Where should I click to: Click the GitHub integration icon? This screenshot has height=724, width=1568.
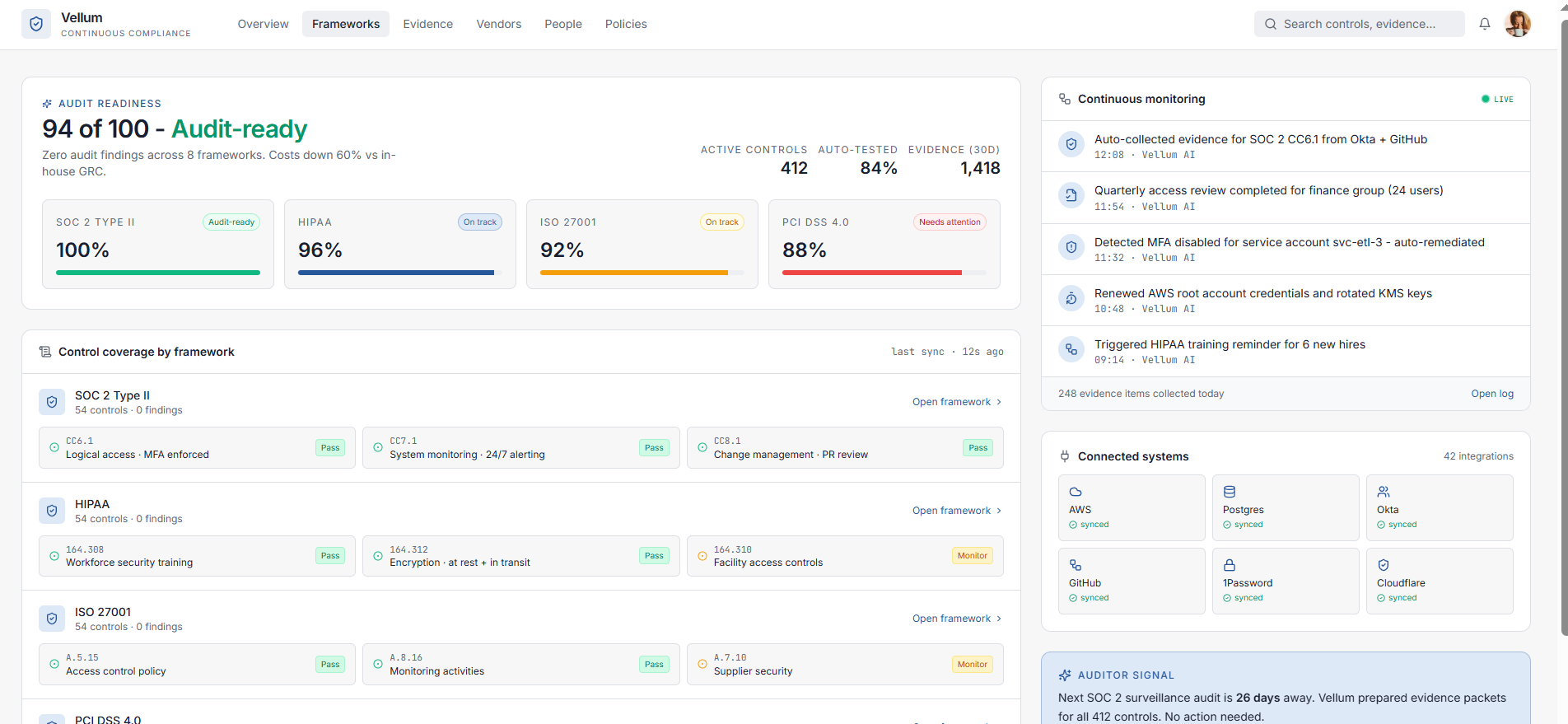click(x=1076, y=565)
